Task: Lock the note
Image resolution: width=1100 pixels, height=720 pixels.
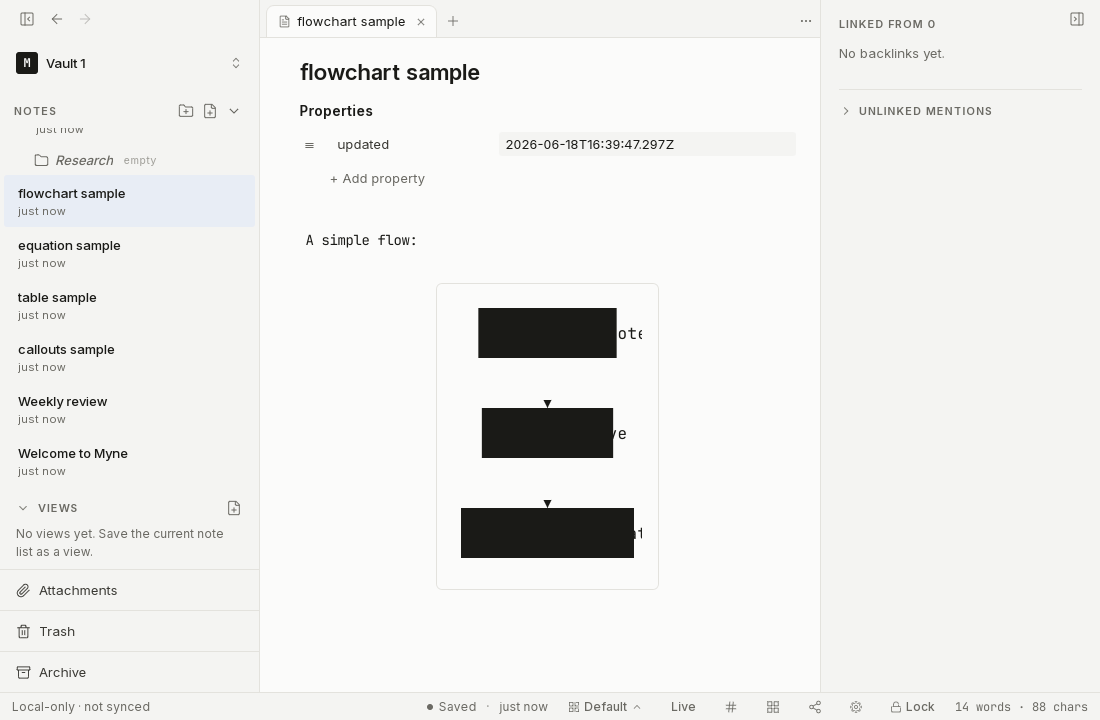Action: click(x=912, y=707)
